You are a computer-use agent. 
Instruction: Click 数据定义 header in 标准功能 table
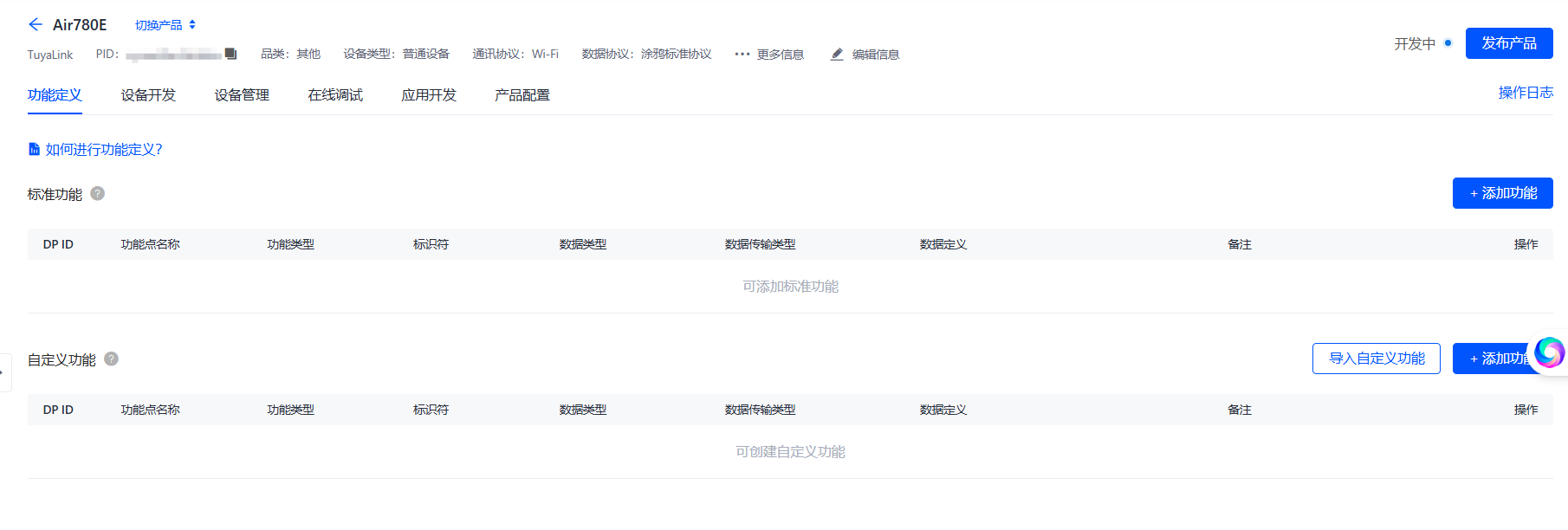click(943, 244)
